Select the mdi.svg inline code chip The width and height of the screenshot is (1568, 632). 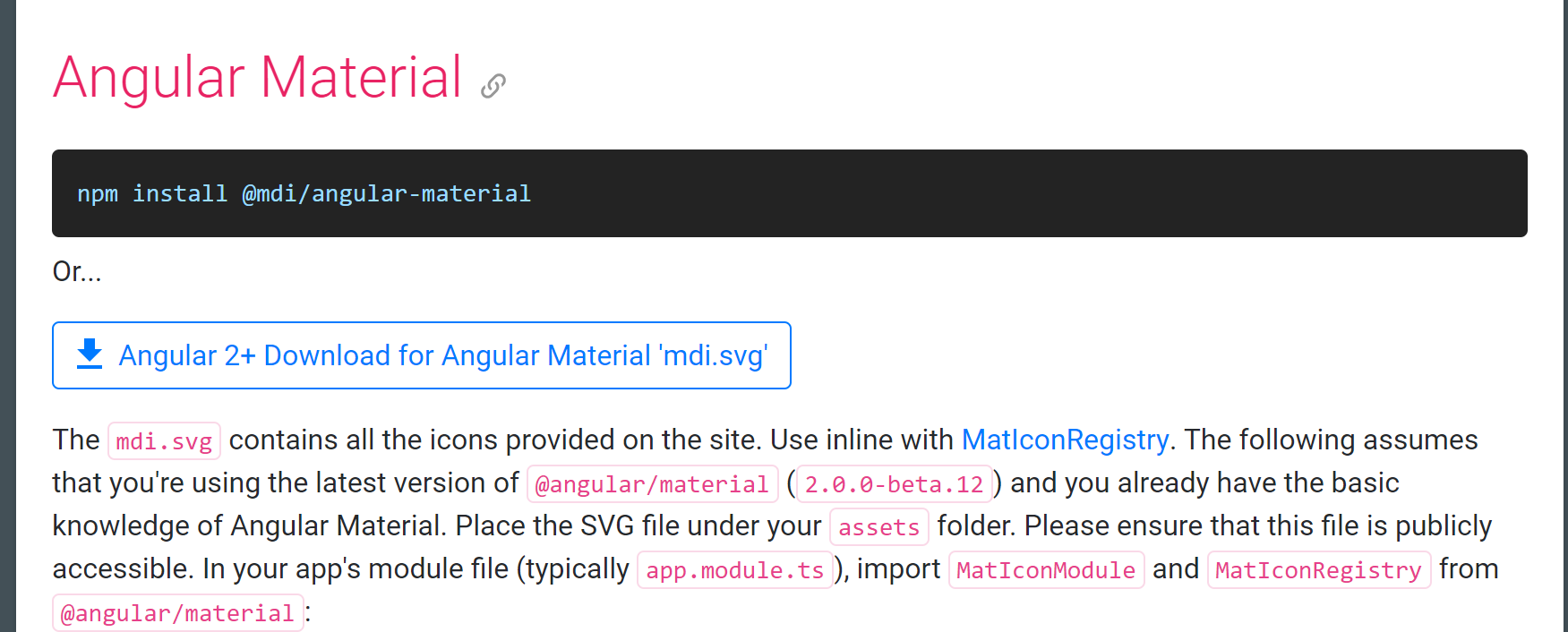[164, 440]
